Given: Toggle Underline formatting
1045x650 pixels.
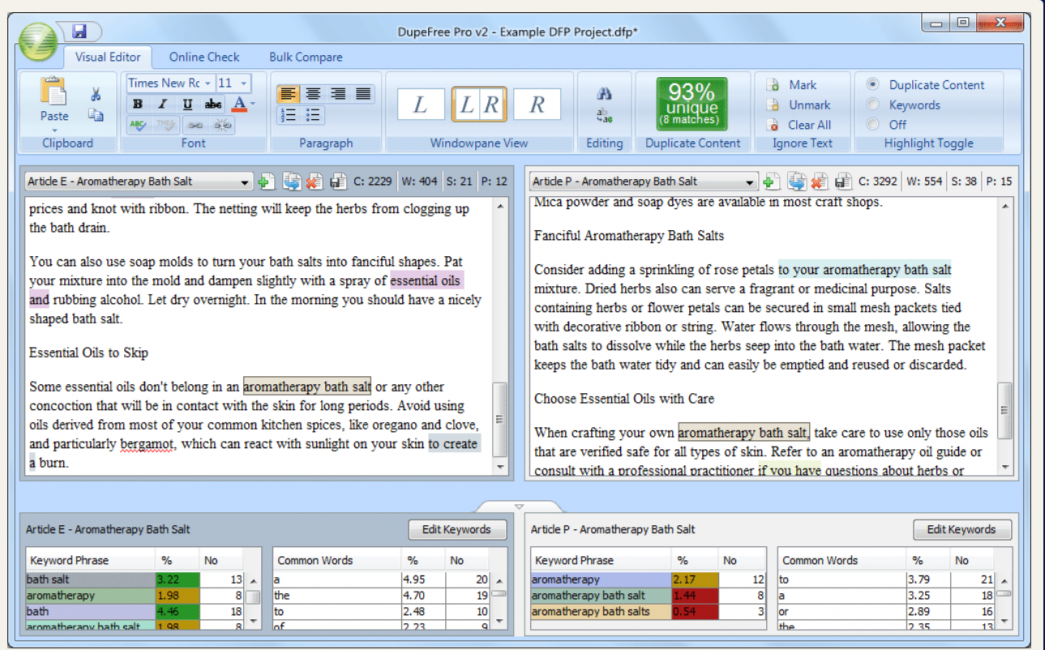Looking at the screenshot, I should click(x=187, y=104).
